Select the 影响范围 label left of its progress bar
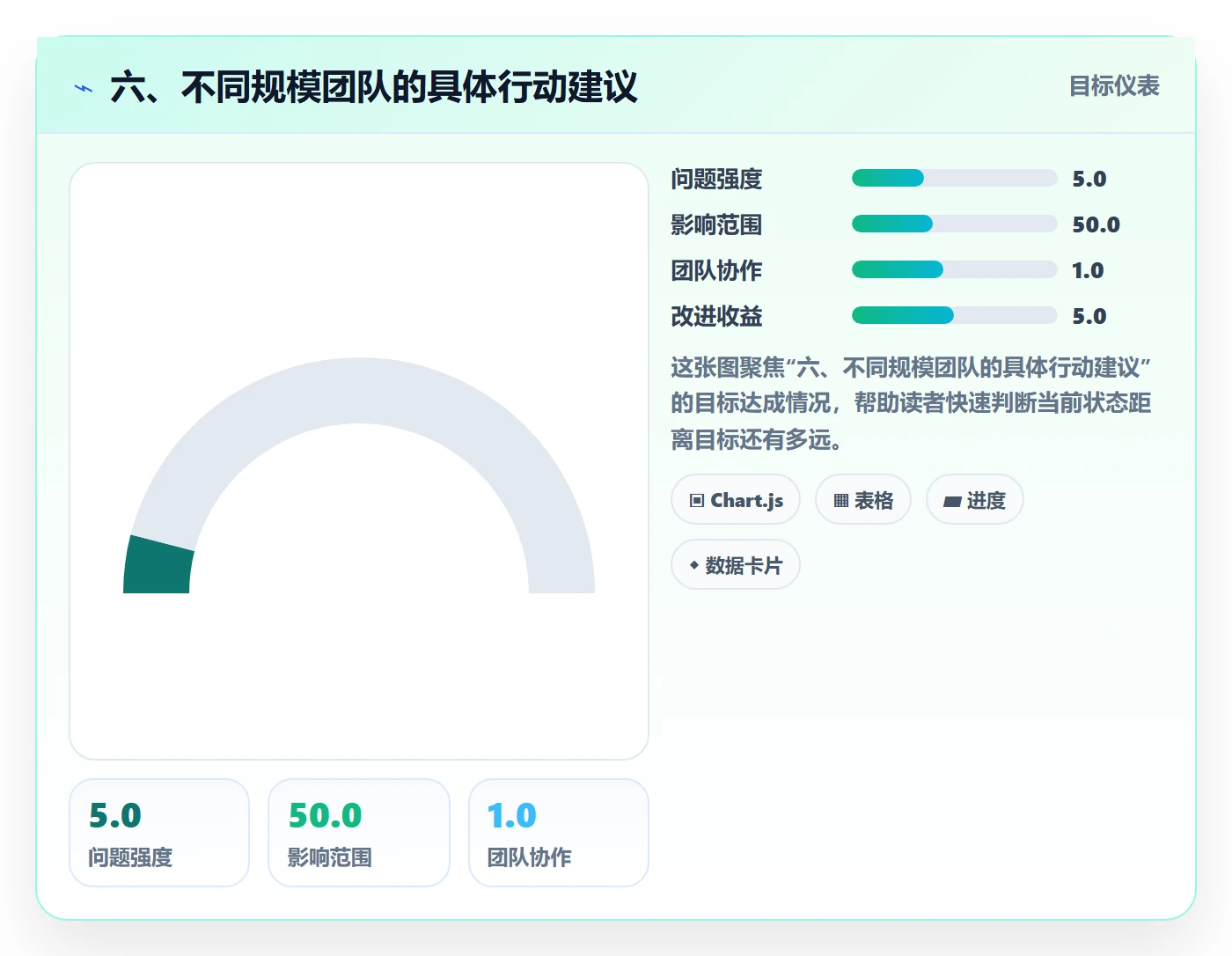 [x=716, y=224]
